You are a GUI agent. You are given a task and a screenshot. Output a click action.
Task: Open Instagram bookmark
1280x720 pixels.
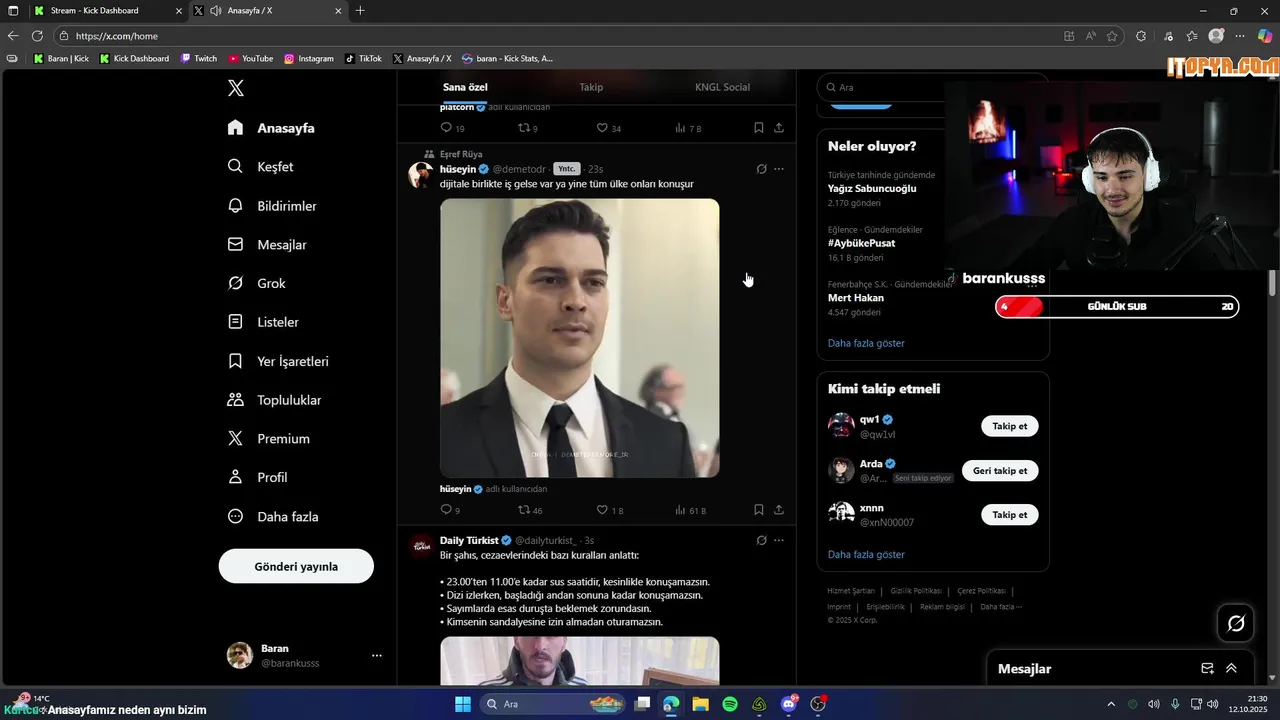pyautogui.click(x=309, y=59)
